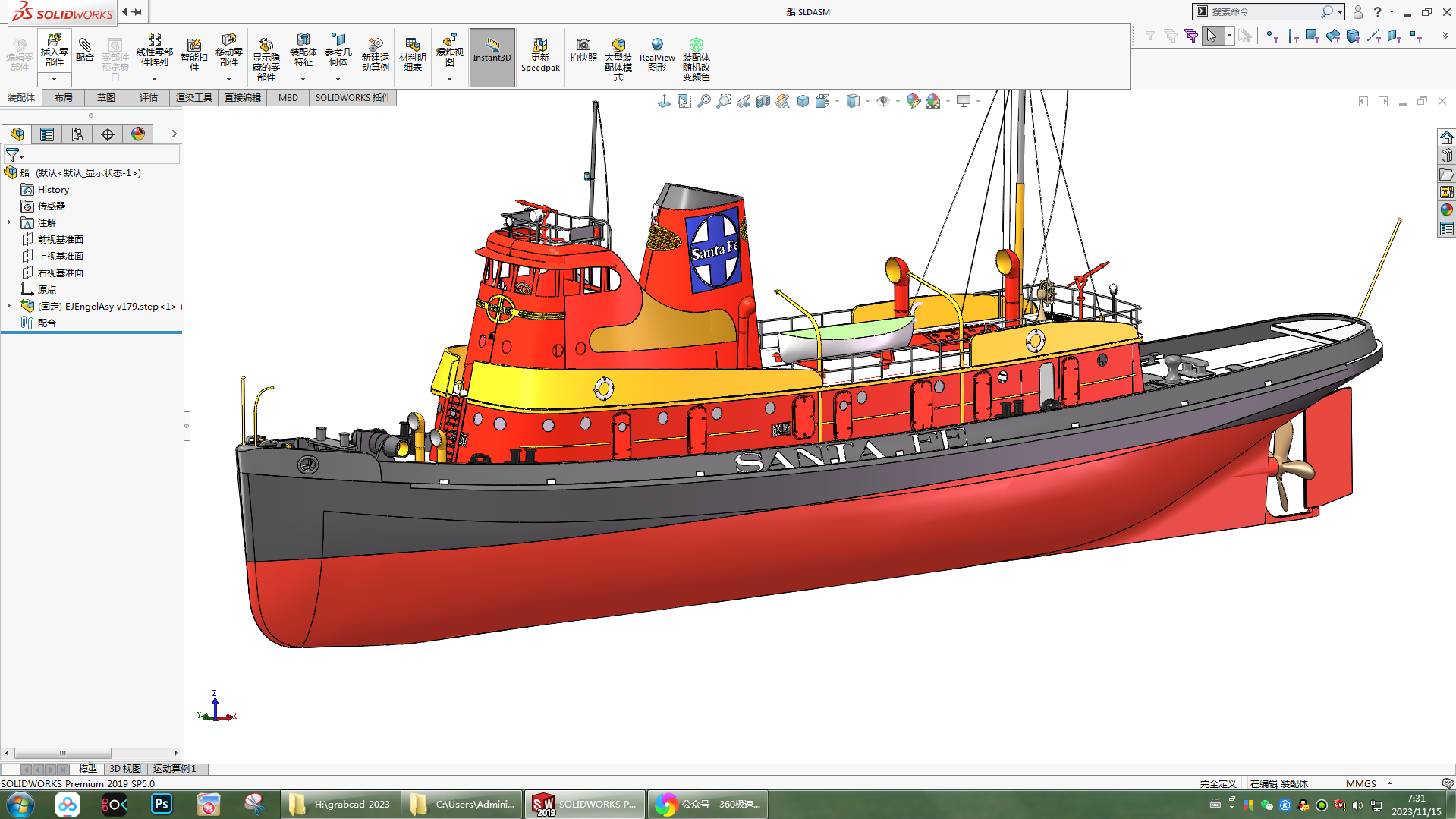1456x819 pixels.
Task: Switch to the 3D 视图 bottom tab
Action: (125, 769)
